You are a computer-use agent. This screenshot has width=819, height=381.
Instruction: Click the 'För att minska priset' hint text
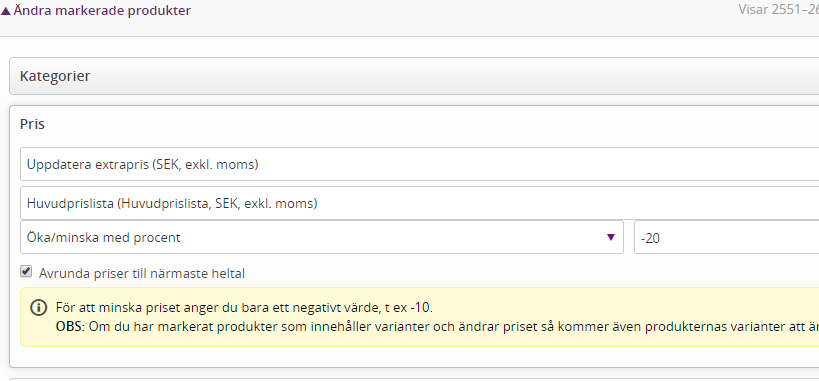coord(244,307)
